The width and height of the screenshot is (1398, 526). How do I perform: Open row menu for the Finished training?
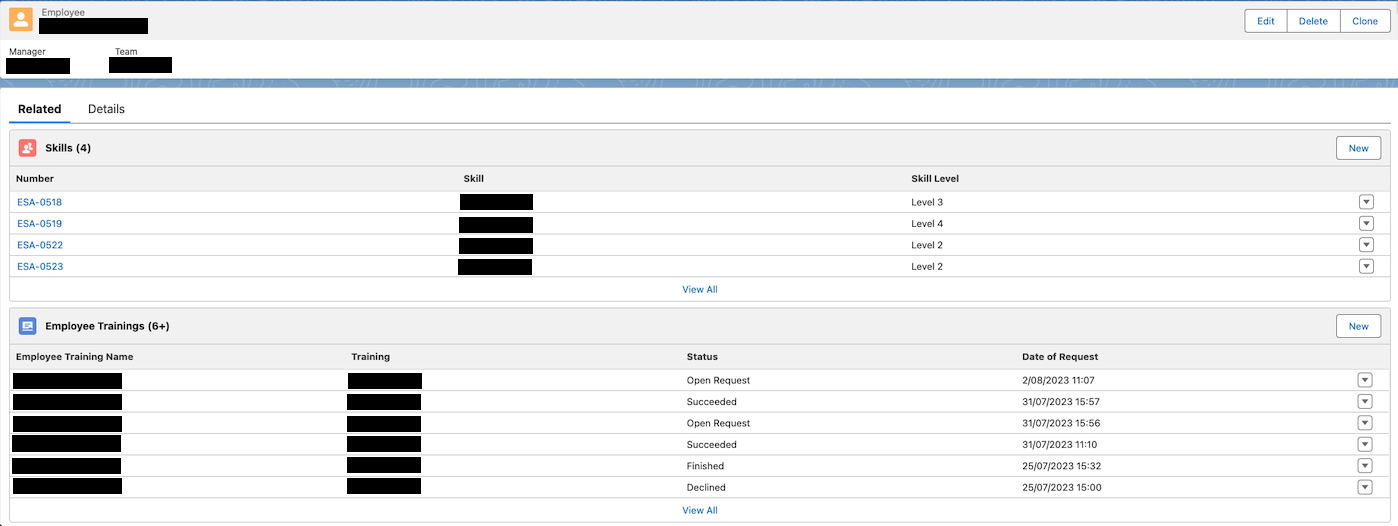pos(1365,466)
